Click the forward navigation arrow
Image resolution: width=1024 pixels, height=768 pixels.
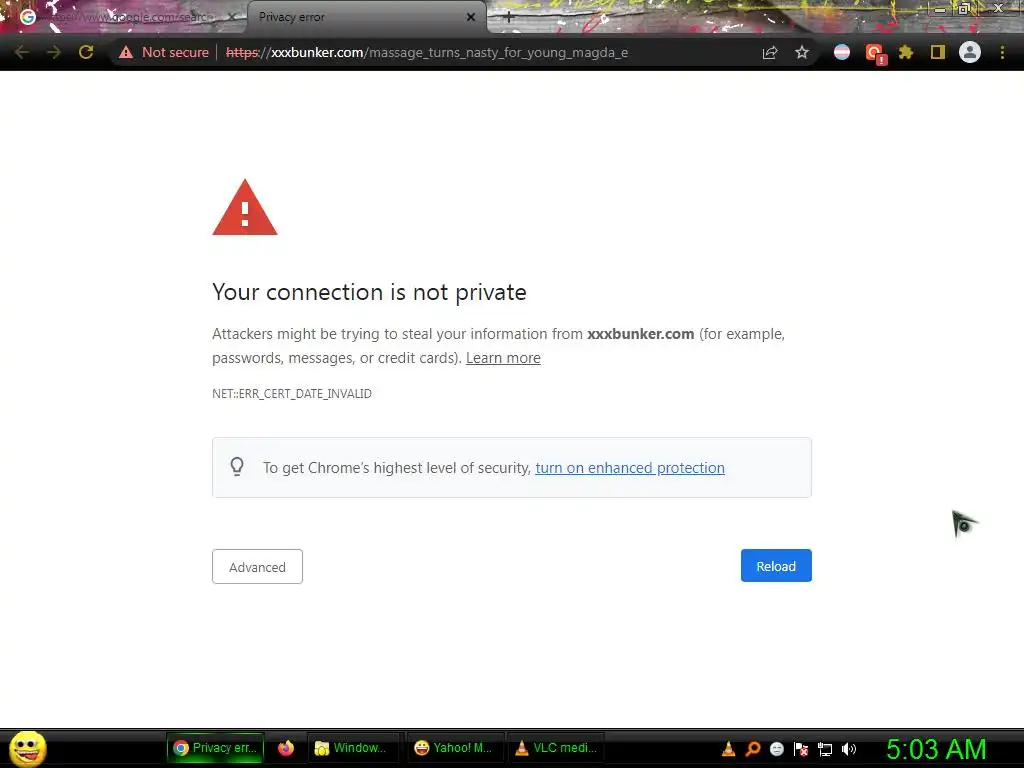pyautogui.click(x=54, y=52)
